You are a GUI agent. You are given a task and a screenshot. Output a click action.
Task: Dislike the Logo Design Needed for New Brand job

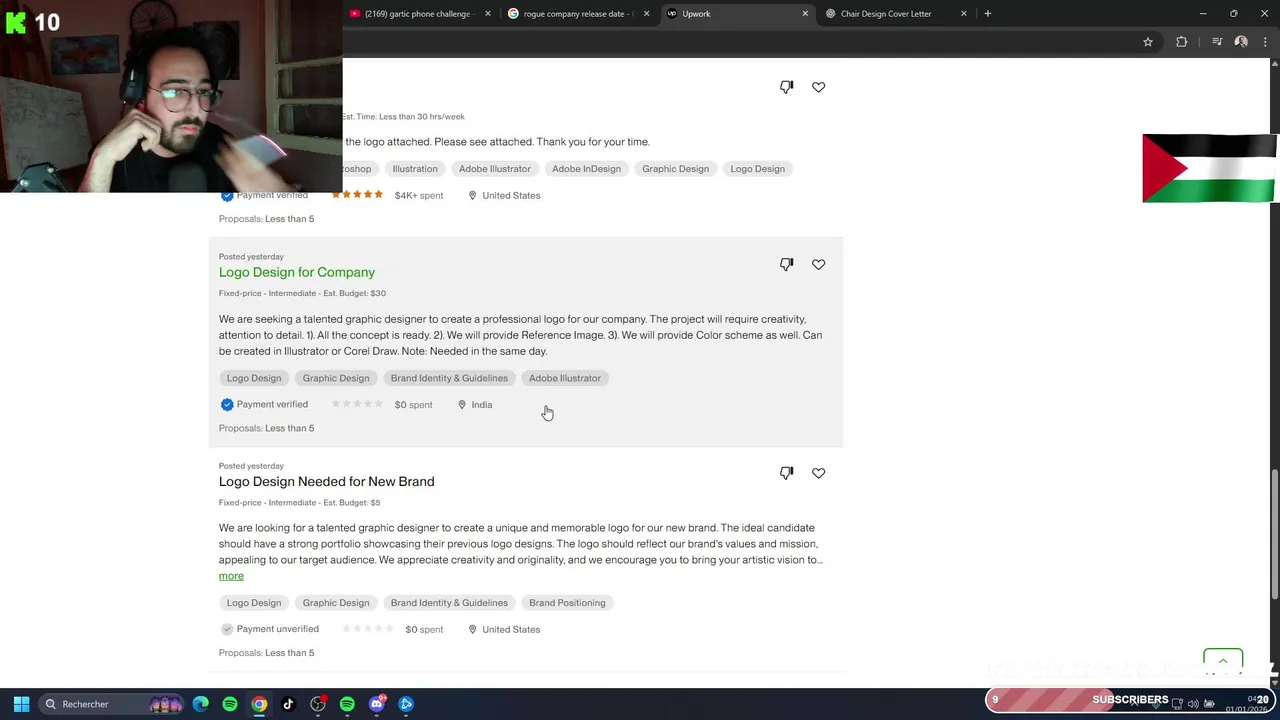pyautogui.click(x=787, y=473)
